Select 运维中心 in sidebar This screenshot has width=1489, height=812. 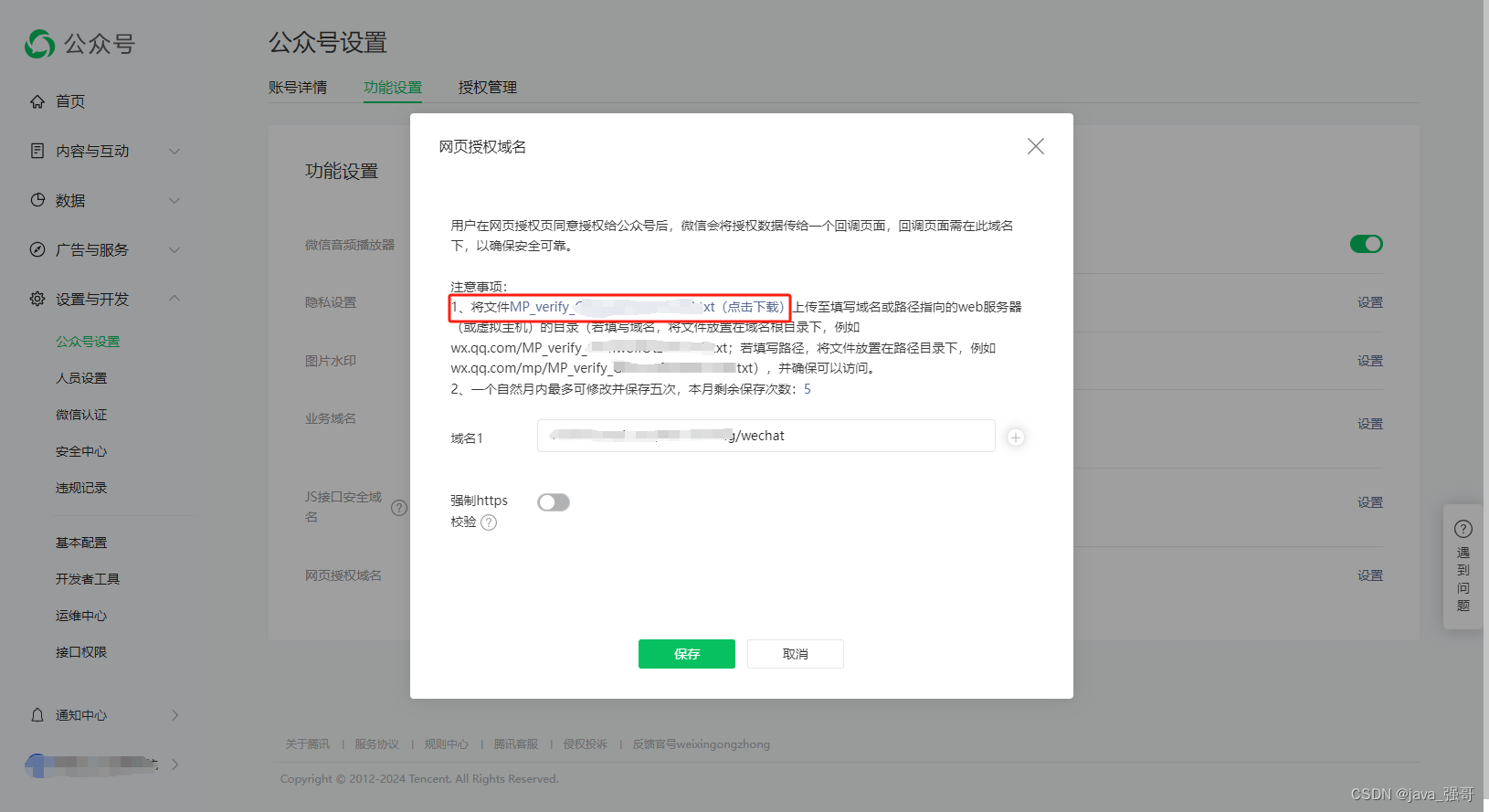click(81, 616)
